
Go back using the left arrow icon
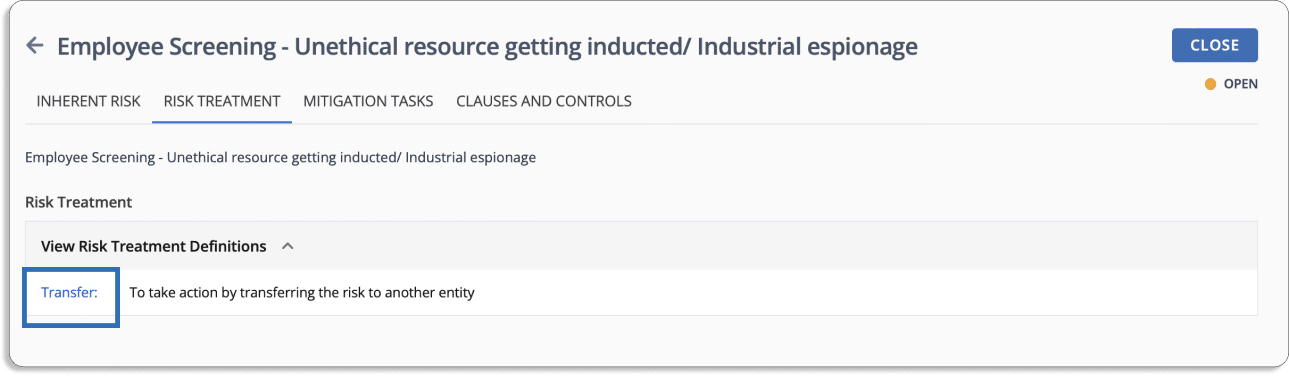tap(35, 46)
